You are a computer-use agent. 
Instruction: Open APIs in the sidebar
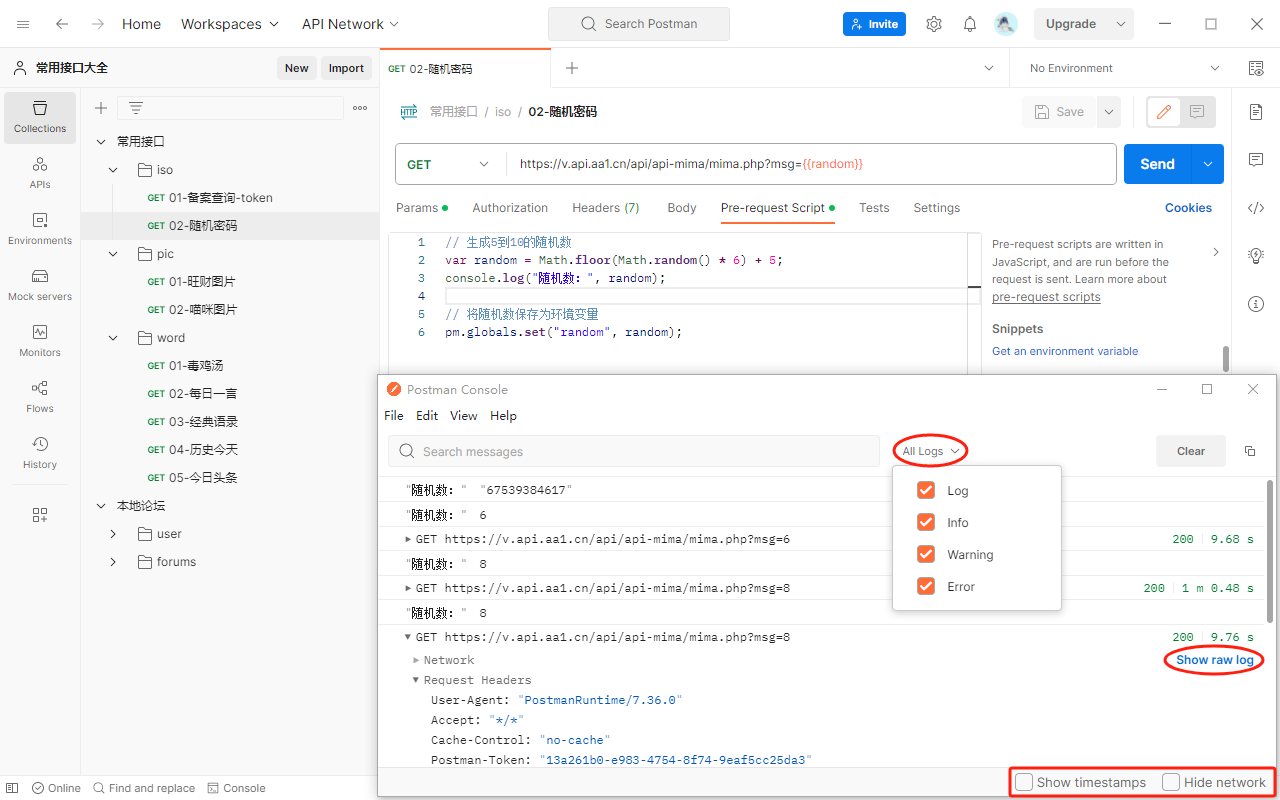tap(40, 173)
